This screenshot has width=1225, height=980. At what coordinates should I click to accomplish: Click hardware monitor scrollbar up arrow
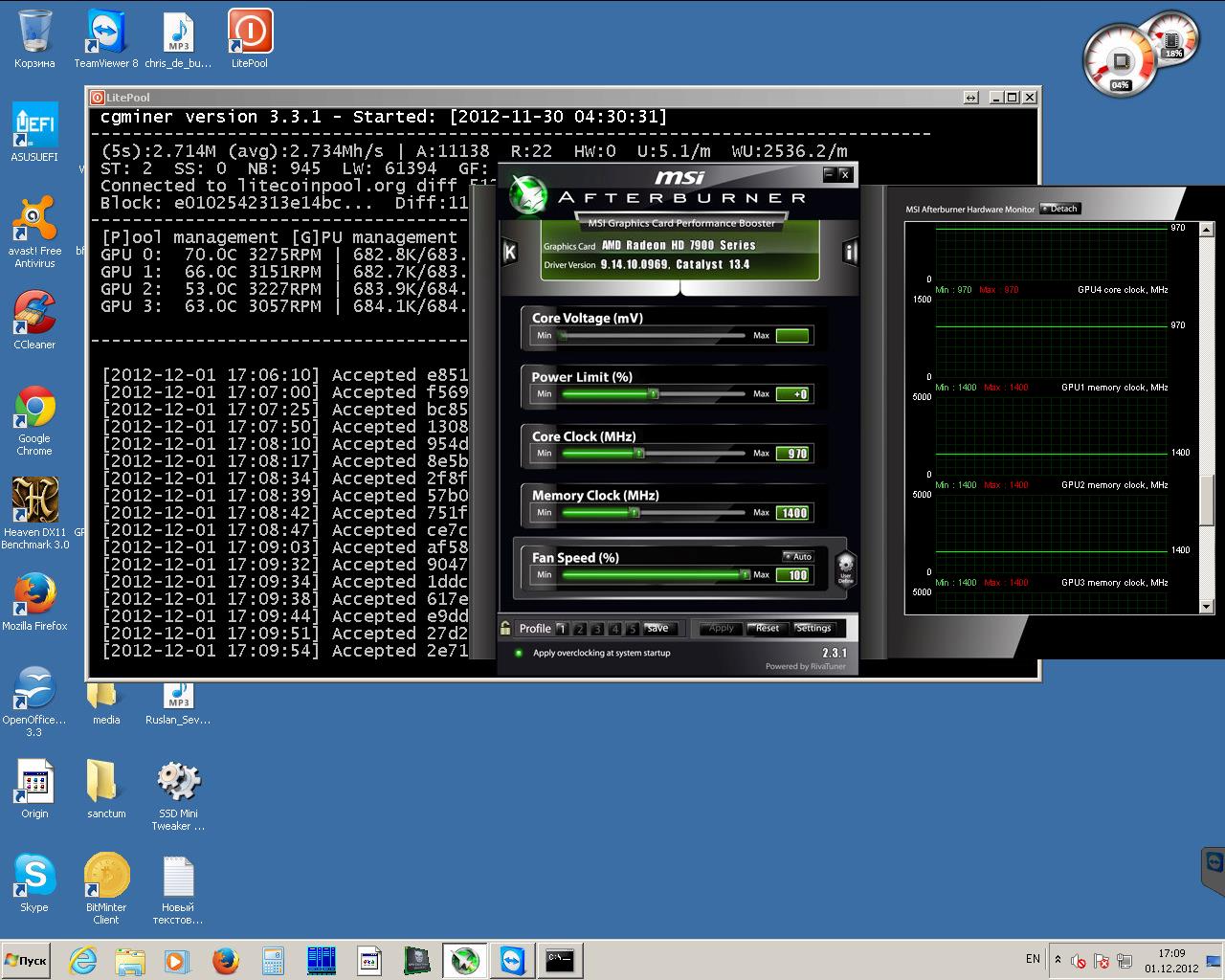(1206, 230)
